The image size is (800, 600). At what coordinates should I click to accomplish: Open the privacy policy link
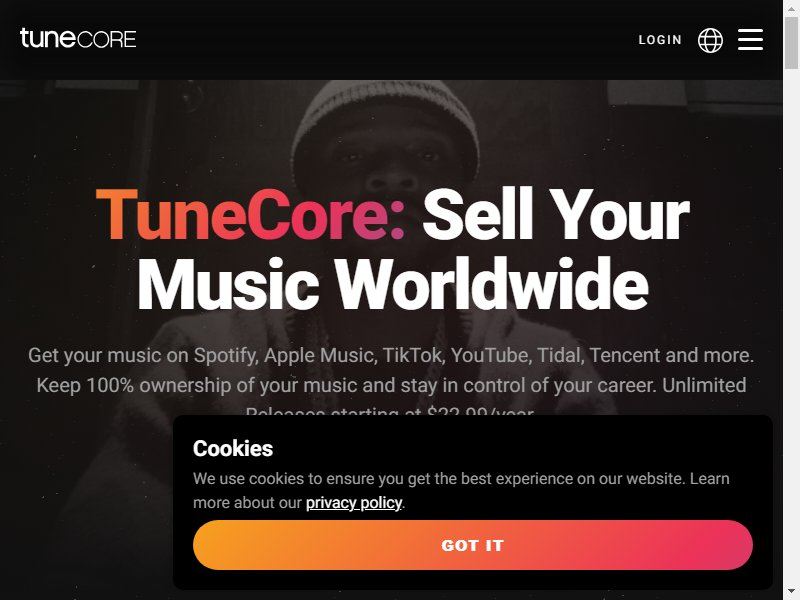point(354,503)
